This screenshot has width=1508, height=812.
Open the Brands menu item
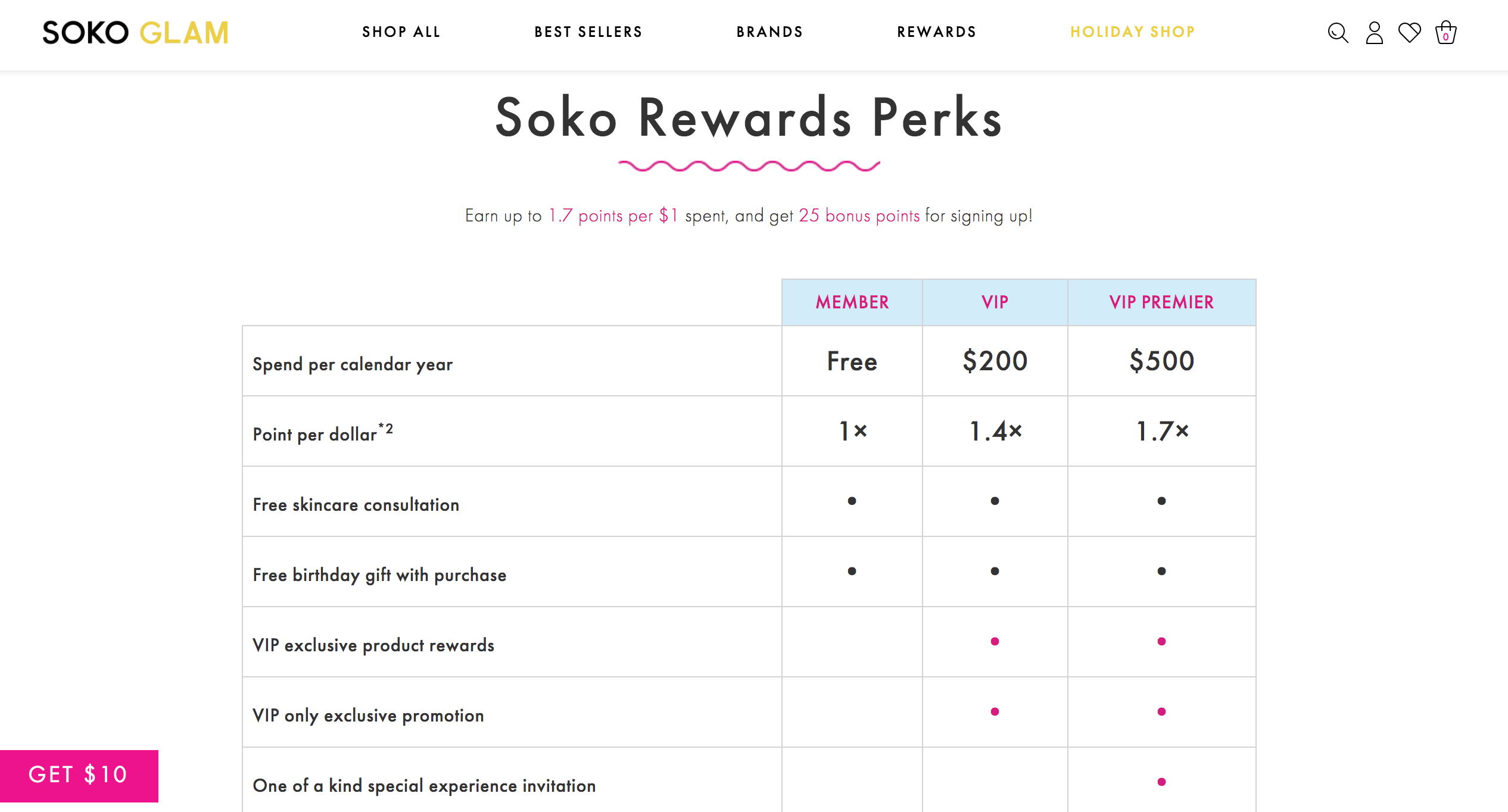point(769,32)
